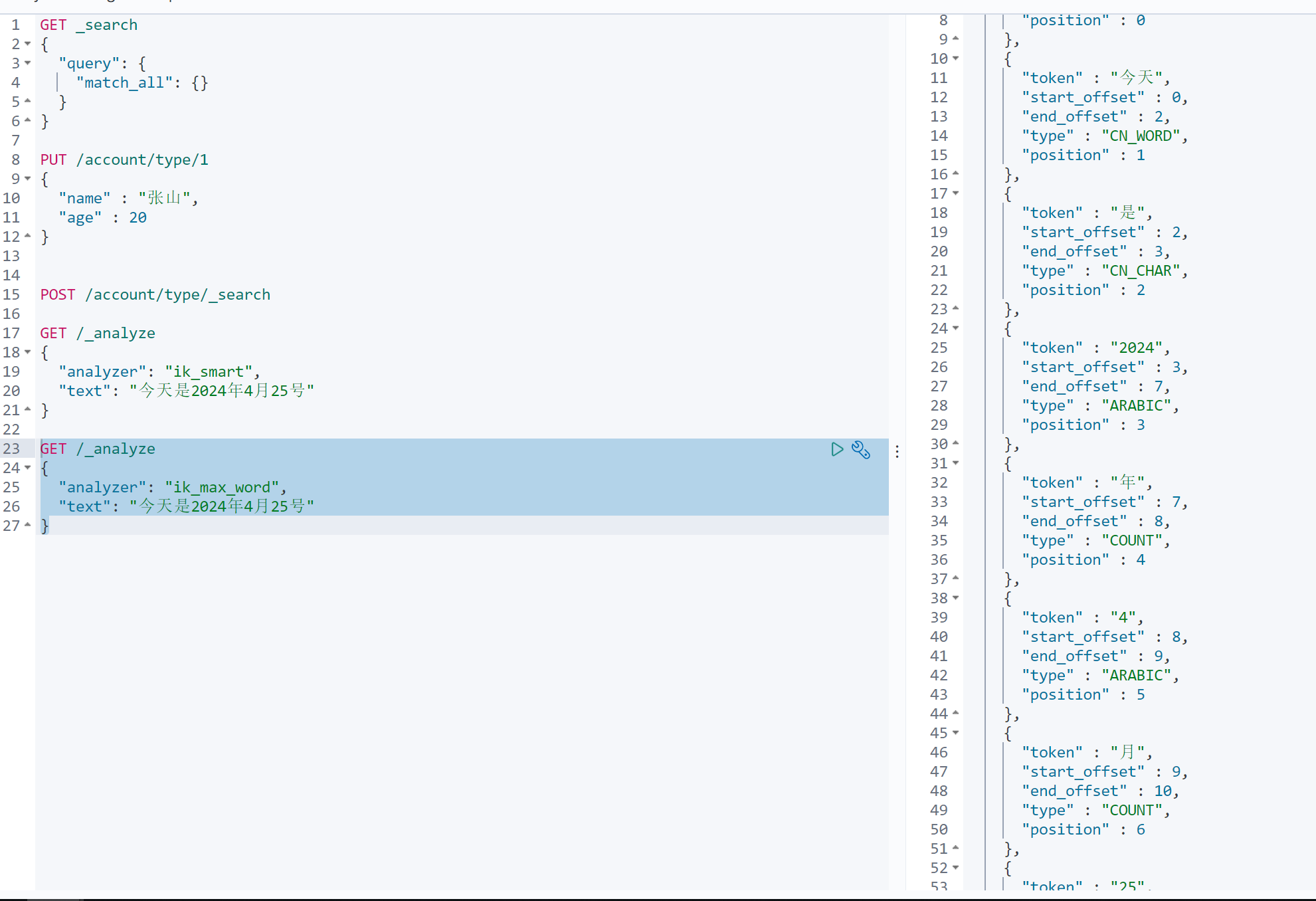Collapse the "2024" token object in the response
Image resolution: width=1316 pixels, height=901 pixels.
(955, 328)
